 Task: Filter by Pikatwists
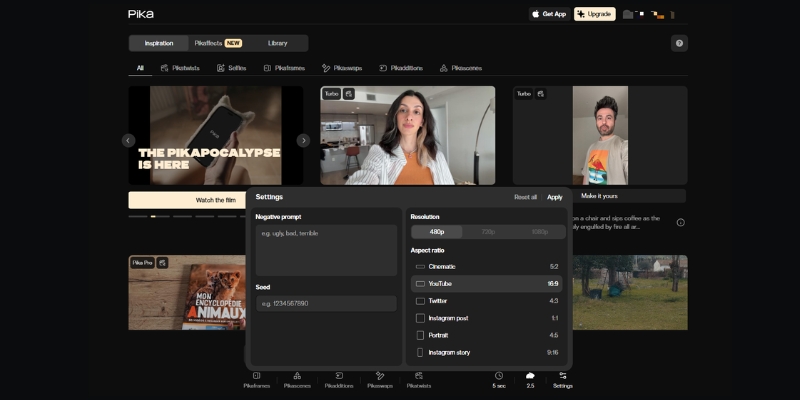coord(180,68)
